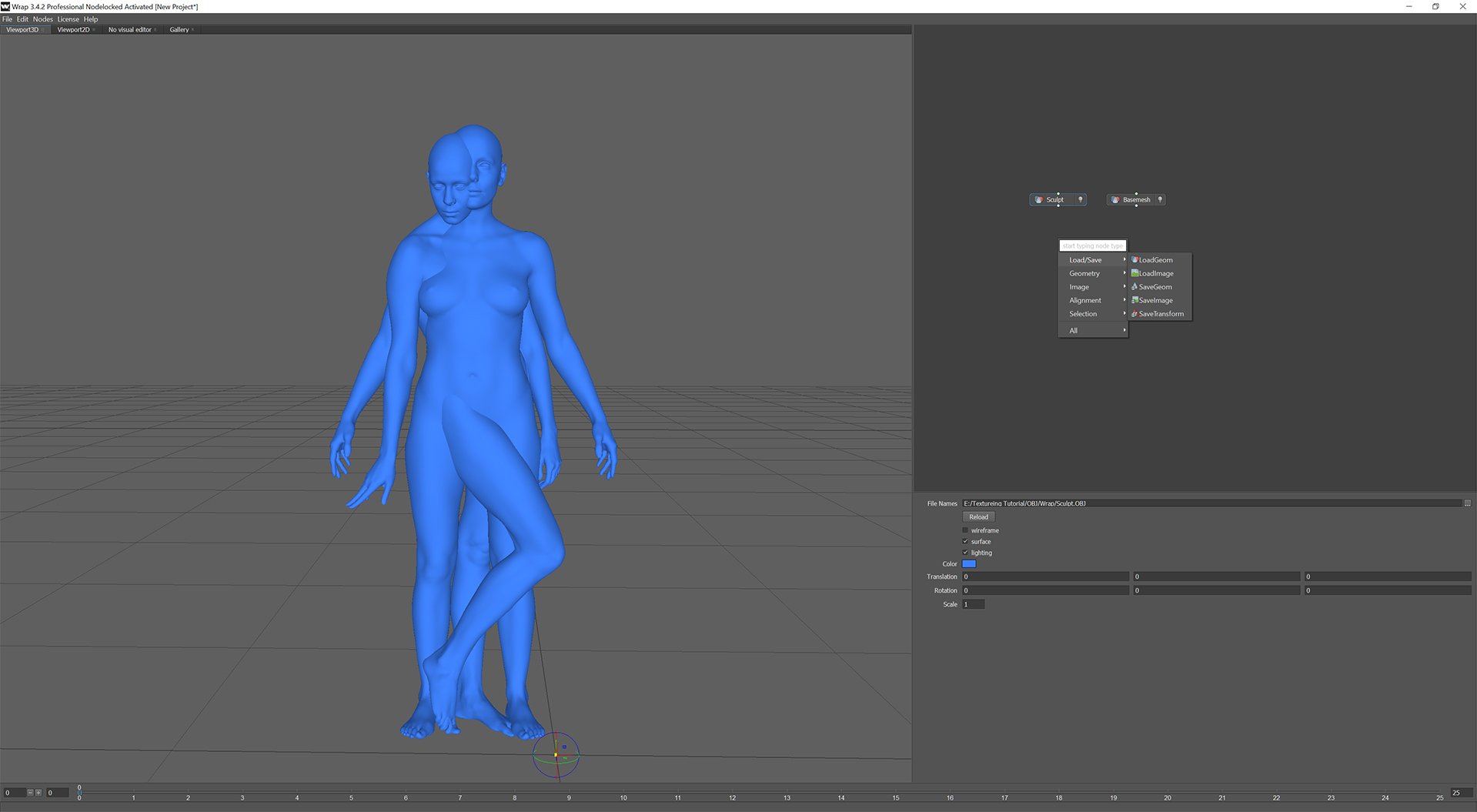This screenshot has width=1477, height=812.
Task: Select the Basemesh node
Action: pyautogui.click(x=1135, y=199)
